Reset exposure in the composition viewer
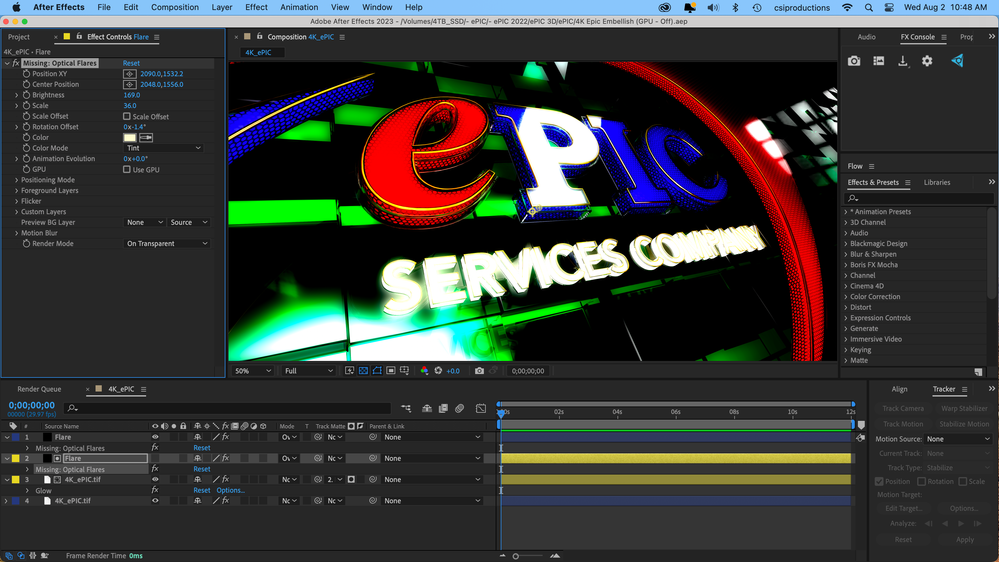Viewport: 999px width, 562px height. click(x=438, y=371)
